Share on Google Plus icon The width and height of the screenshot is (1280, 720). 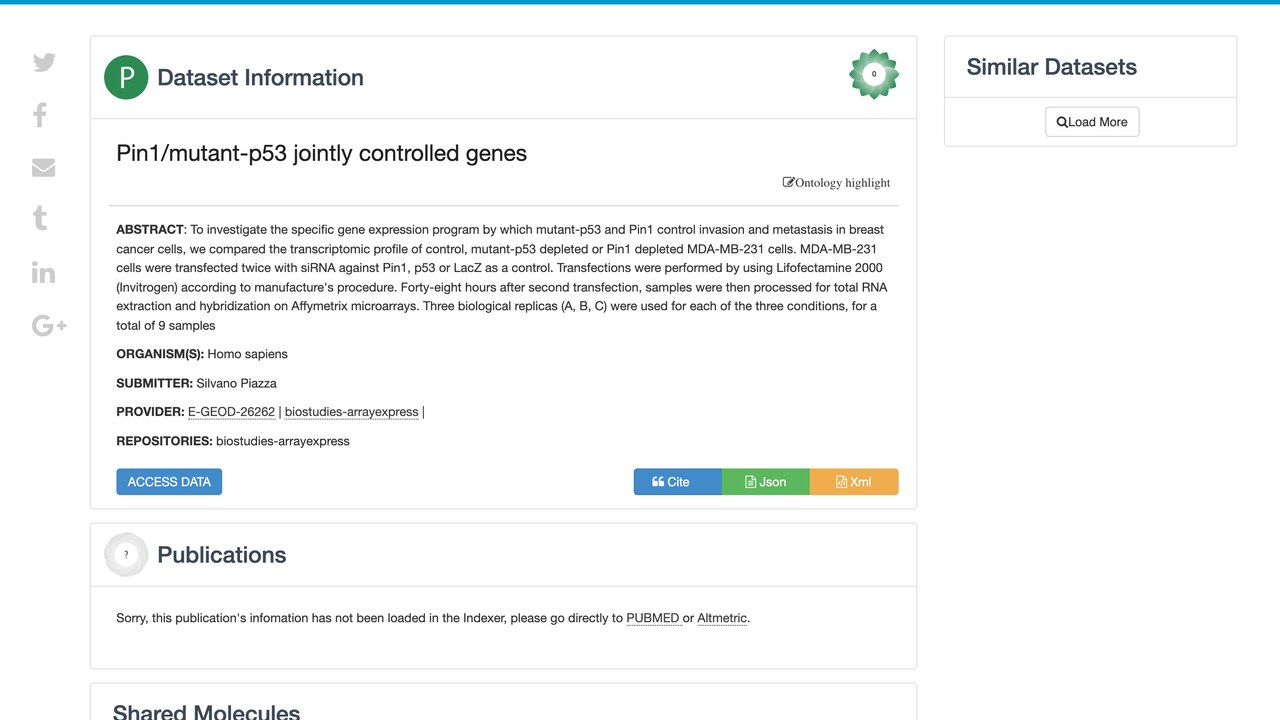click(49, 325)
